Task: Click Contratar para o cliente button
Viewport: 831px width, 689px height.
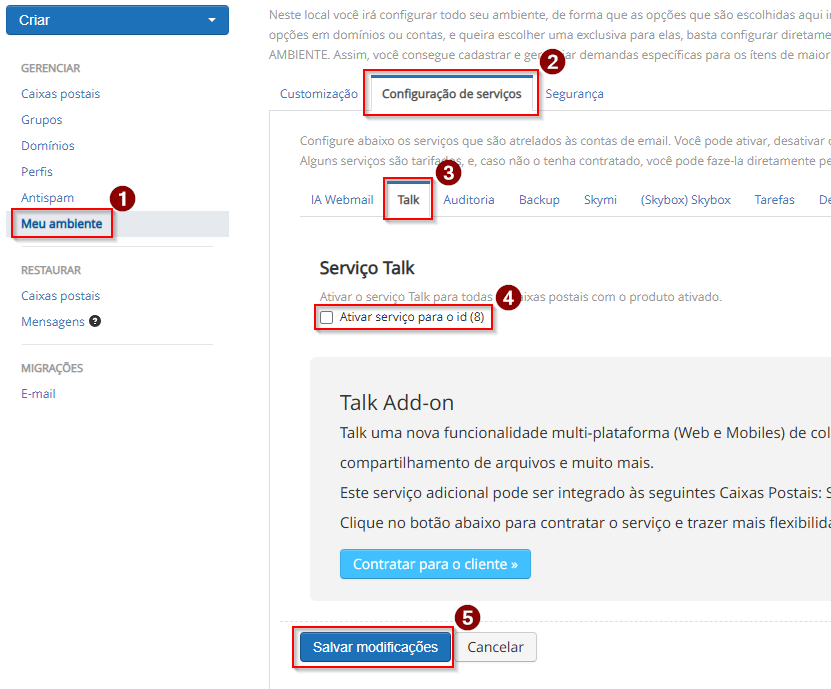Action: tap(435, 564)
